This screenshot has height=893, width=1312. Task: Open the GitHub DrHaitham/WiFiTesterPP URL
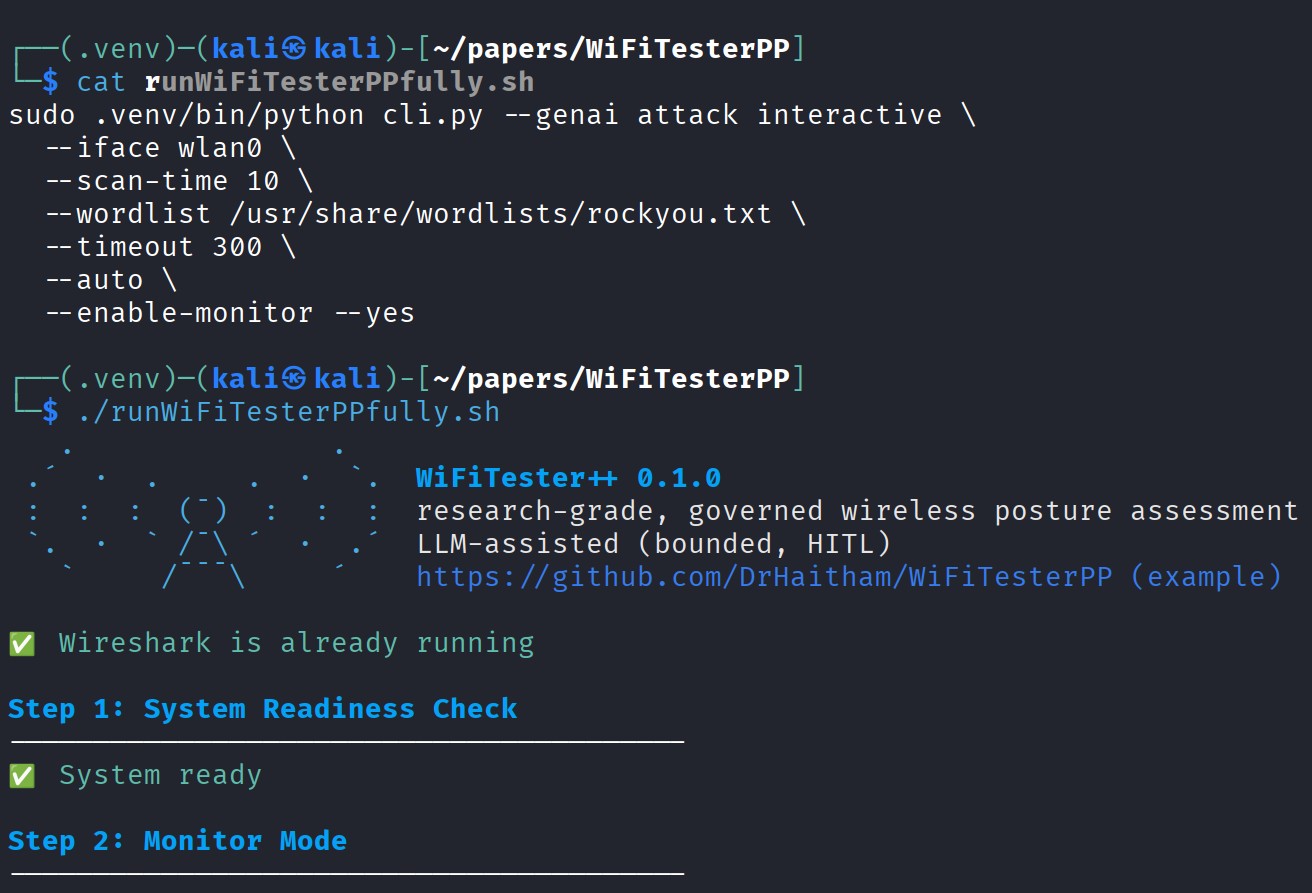[764, 577]
